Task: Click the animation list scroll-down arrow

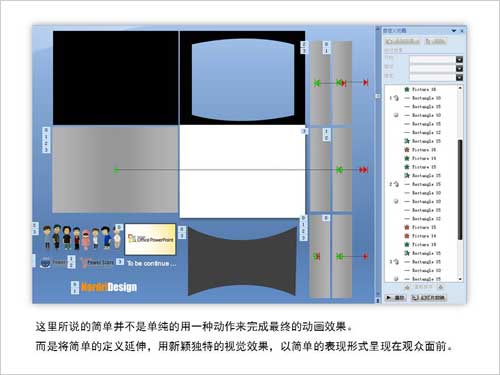Action: pyautogui.click(x=460, y=279)
